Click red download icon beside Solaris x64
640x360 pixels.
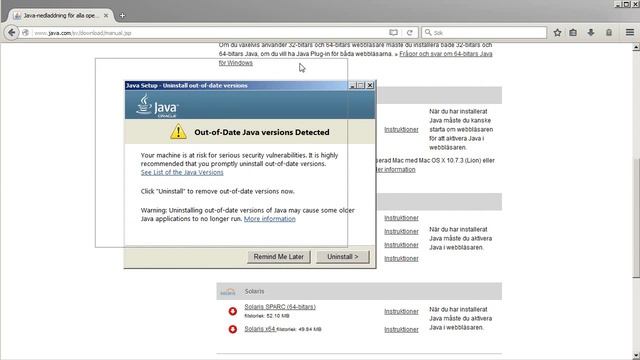point(233,329)
